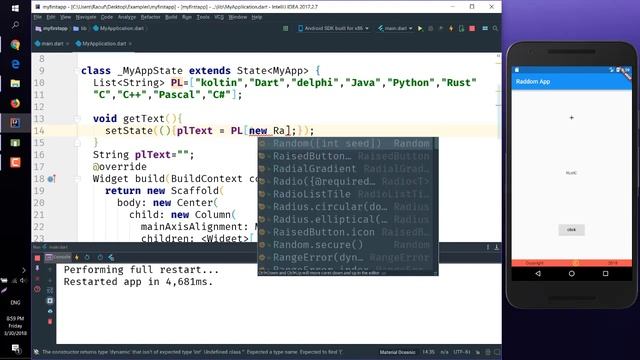Collapse the build method fold at line 18
Screen dimensions: 640x360
pos(77,179)
